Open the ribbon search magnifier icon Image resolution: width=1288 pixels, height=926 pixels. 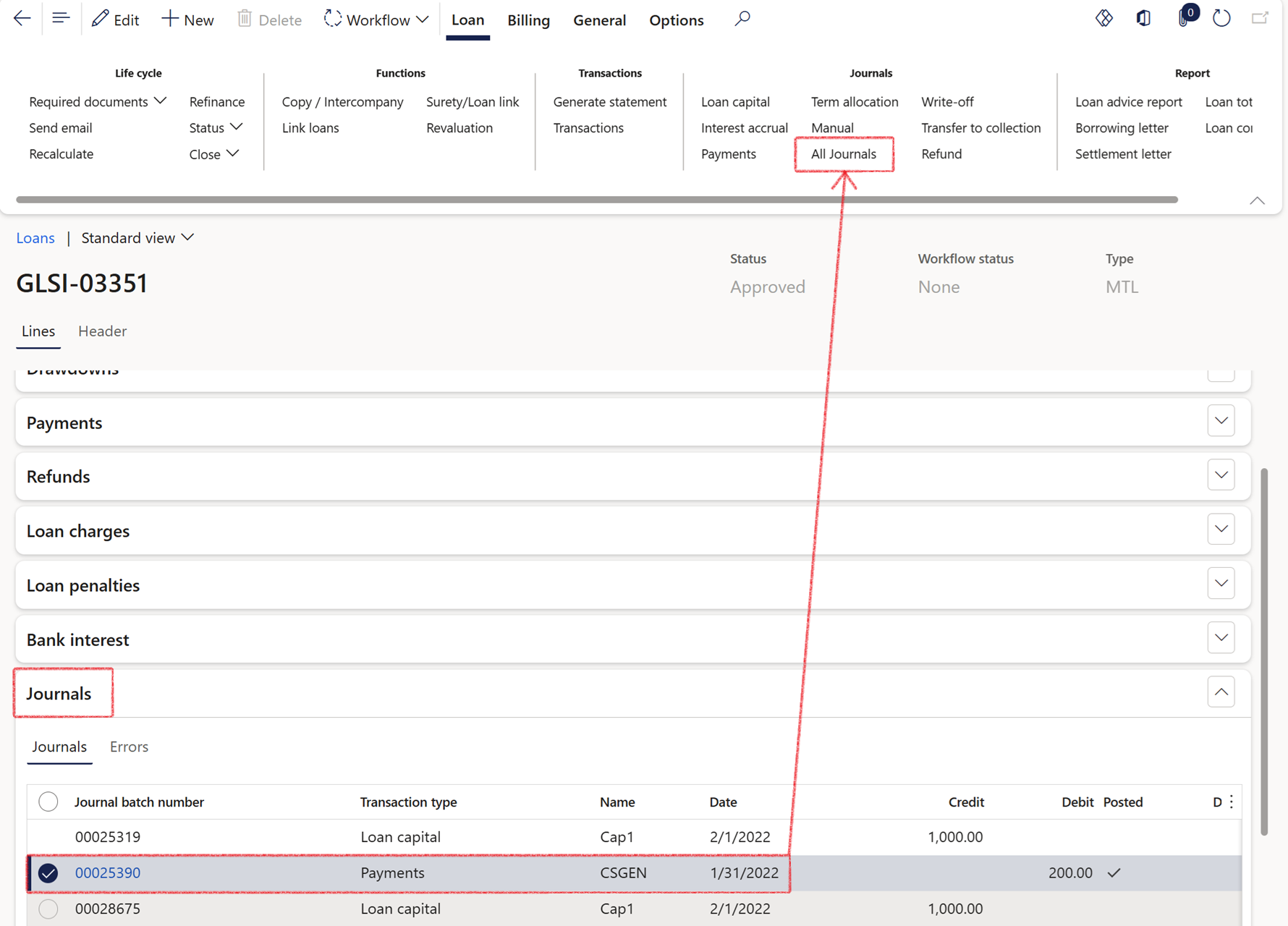click(742, 19)
